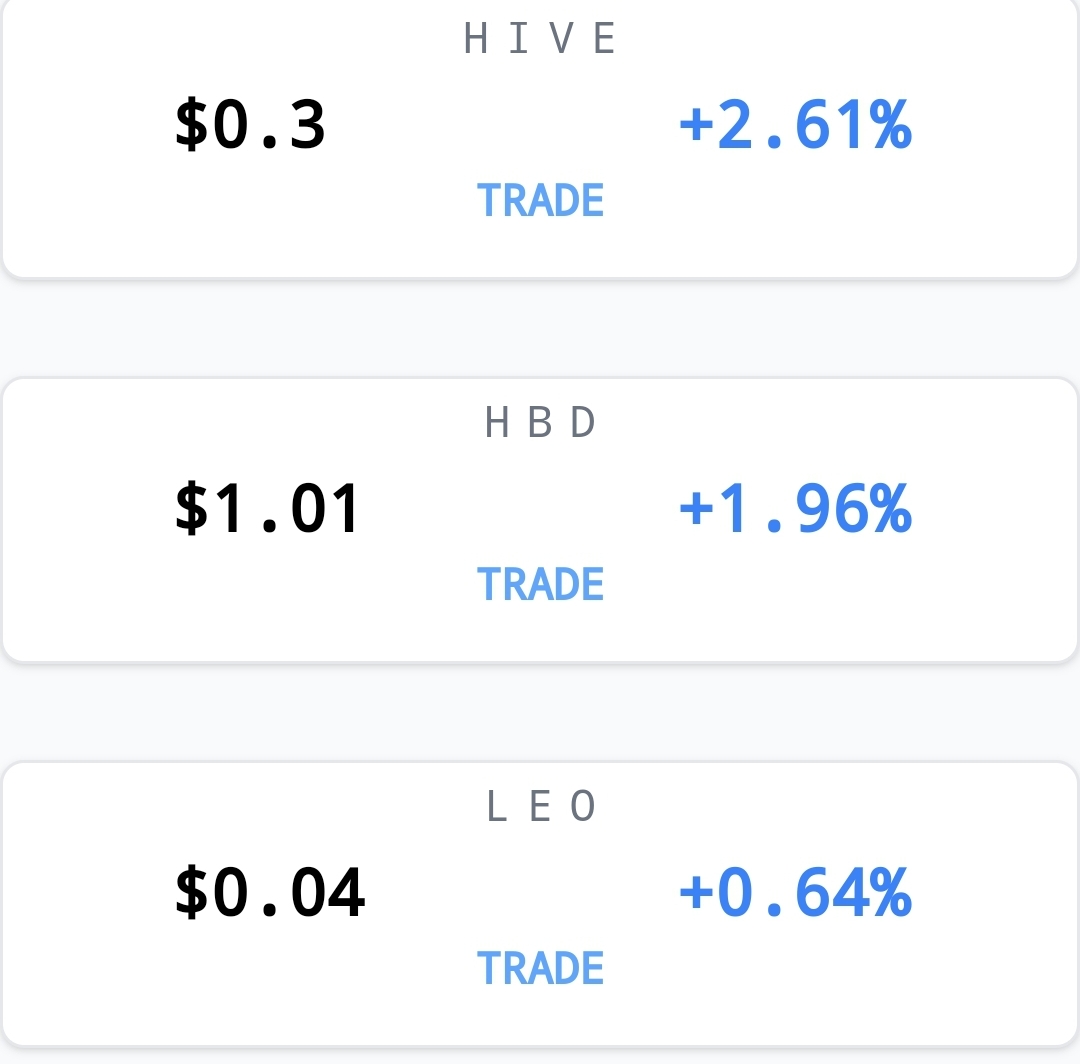1080x1064 pixels.
Task: Click TRADE under the HIVE price
Action: coord(540,200)
